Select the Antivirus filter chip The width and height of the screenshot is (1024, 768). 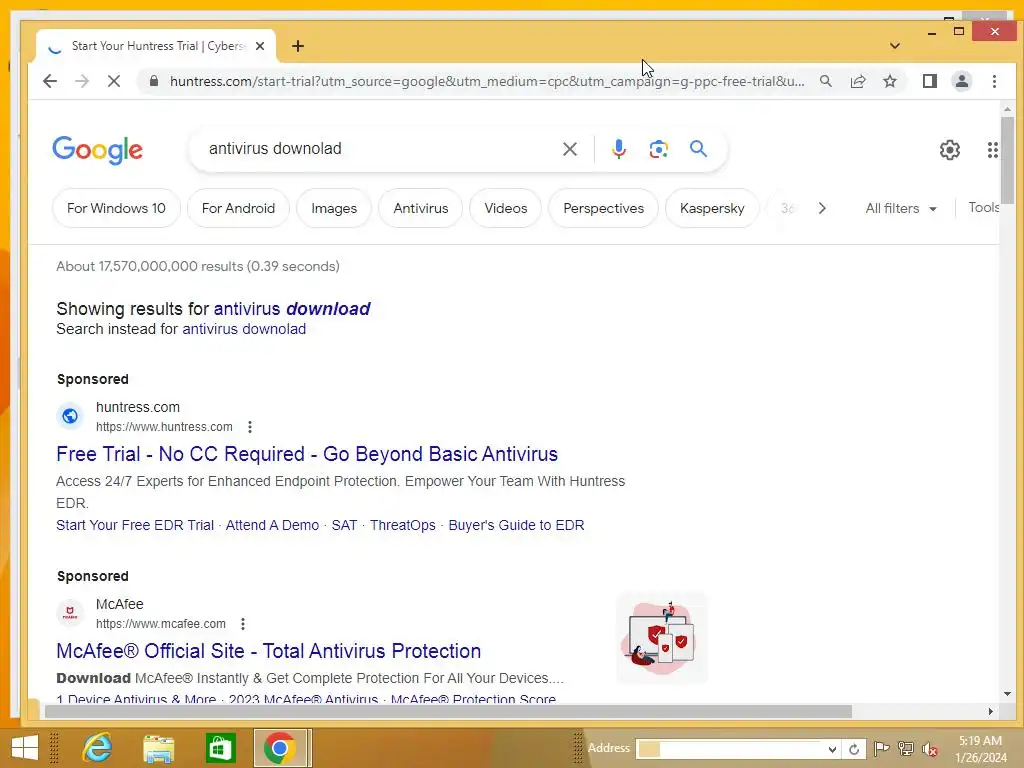pyautogui.click(x=421, y=208)
